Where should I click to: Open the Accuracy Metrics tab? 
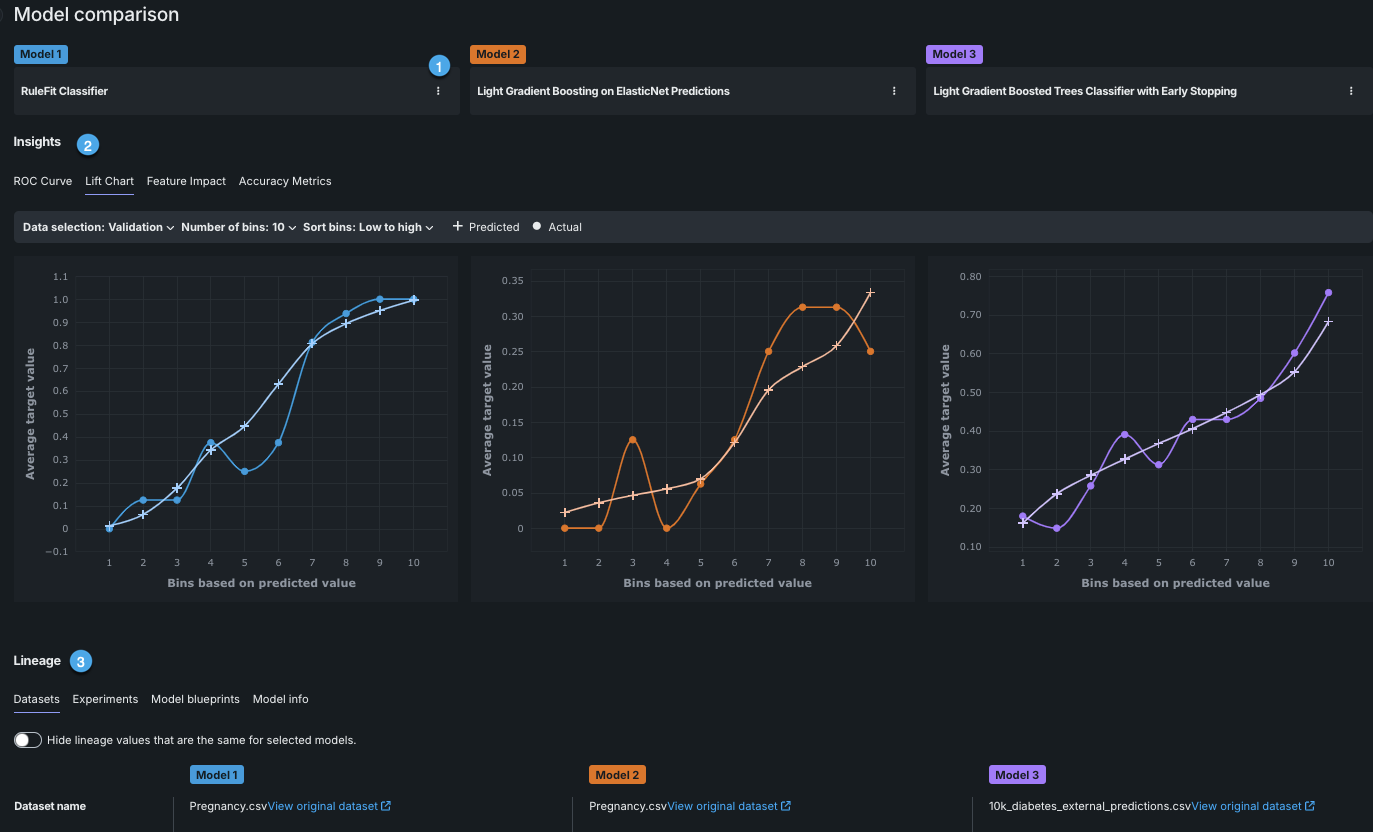285,181
